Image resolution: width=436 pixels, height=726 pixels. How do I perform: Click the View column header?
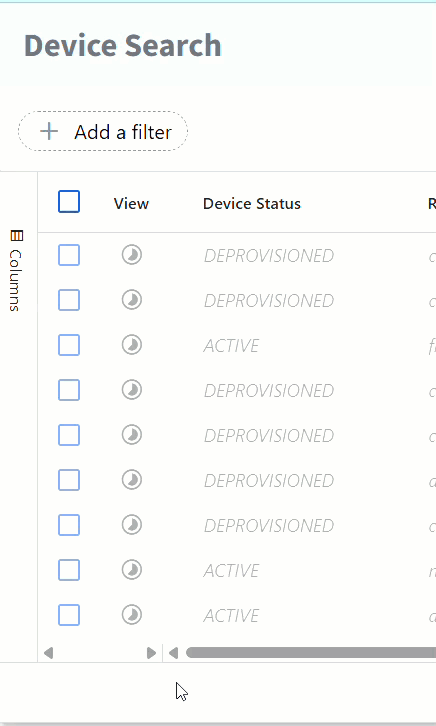[131, 204]
